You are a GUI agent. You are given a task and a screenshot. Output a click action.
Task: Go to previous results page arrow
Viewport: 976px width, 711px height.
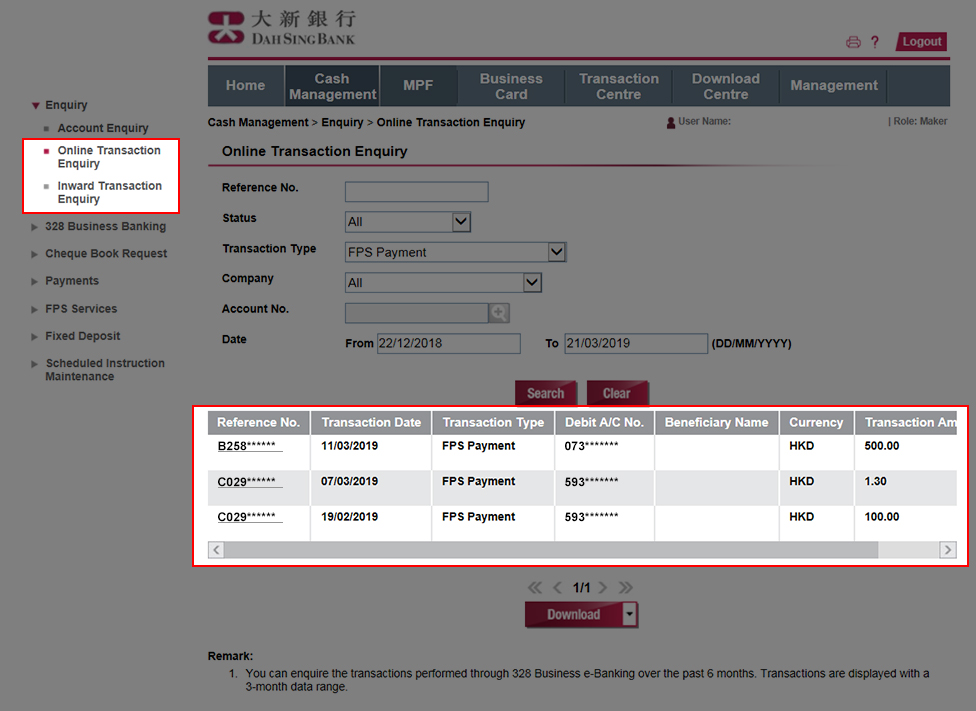tap(557, 587)
